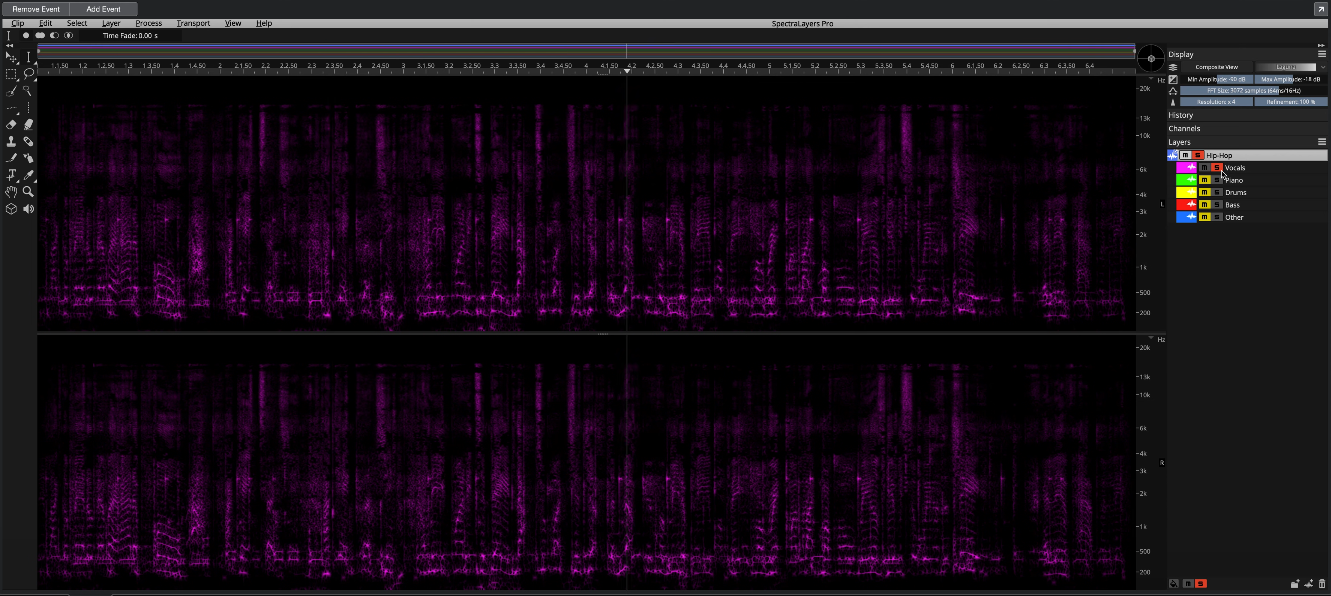
Task: Select the zoom magnifier tool
Action: click(x=28, y=192)
